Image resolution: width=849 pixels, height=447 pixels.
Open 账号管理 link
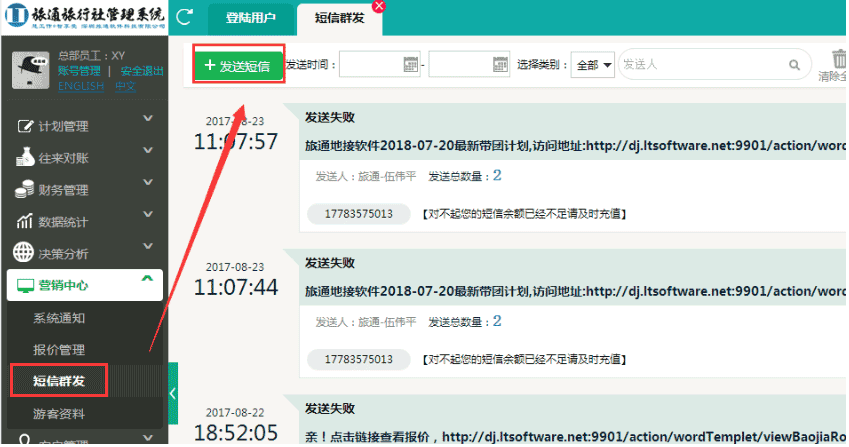[x=79, y=71]
